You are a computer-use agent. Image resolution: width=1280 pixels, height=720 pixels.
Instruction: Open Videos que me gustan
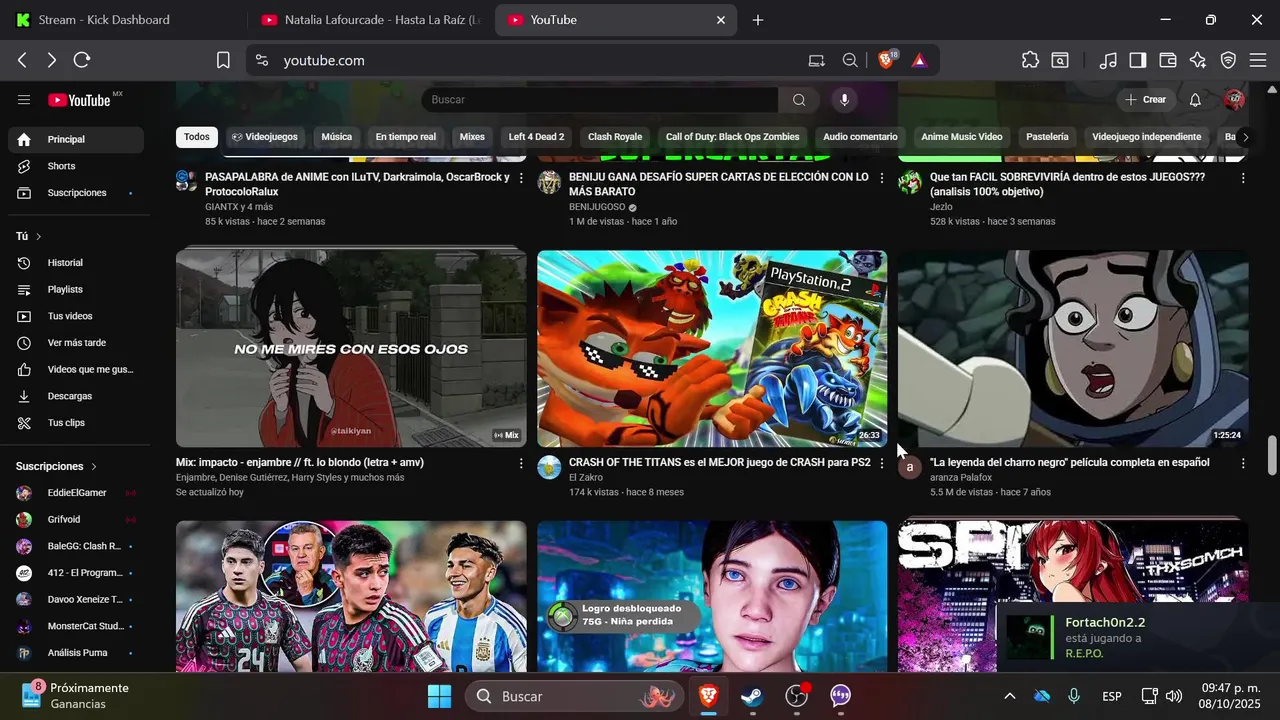coord(76,370)
